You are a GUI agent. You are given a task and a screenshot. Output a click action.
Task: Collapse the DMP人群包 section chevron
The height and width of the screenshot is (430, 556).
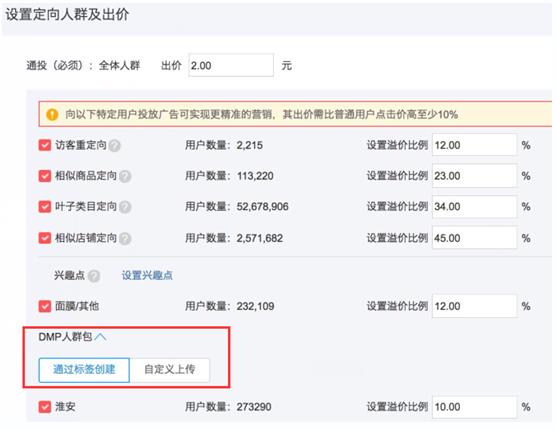tap(101, 337)
